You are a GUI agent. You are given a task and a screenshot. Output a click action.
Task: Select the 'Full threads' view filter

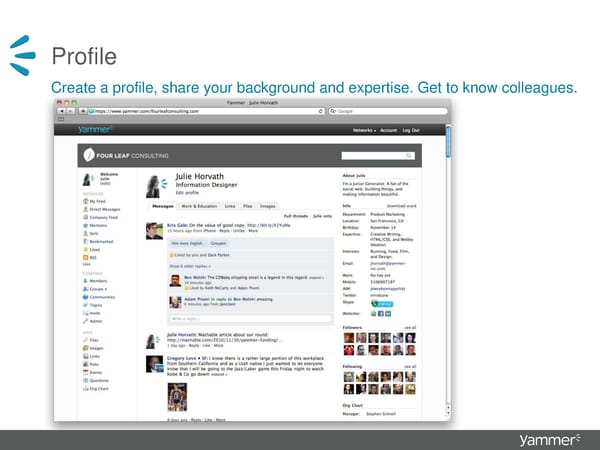[x=296, y=216]
